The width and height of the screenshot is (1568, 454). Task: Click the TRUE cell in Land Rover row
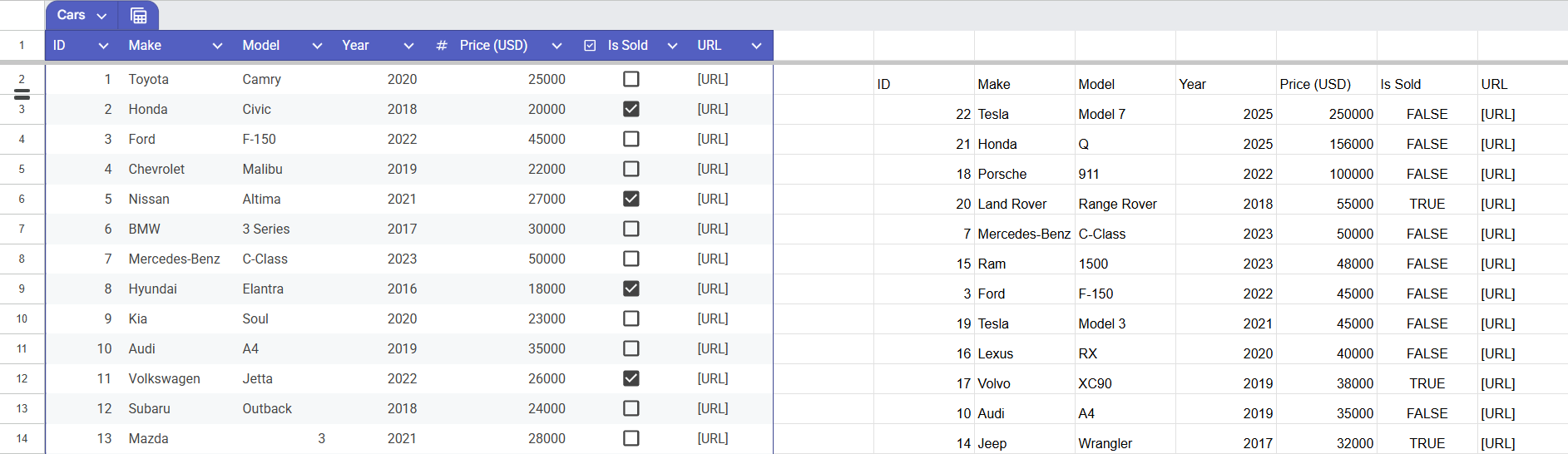(1427, 204)
